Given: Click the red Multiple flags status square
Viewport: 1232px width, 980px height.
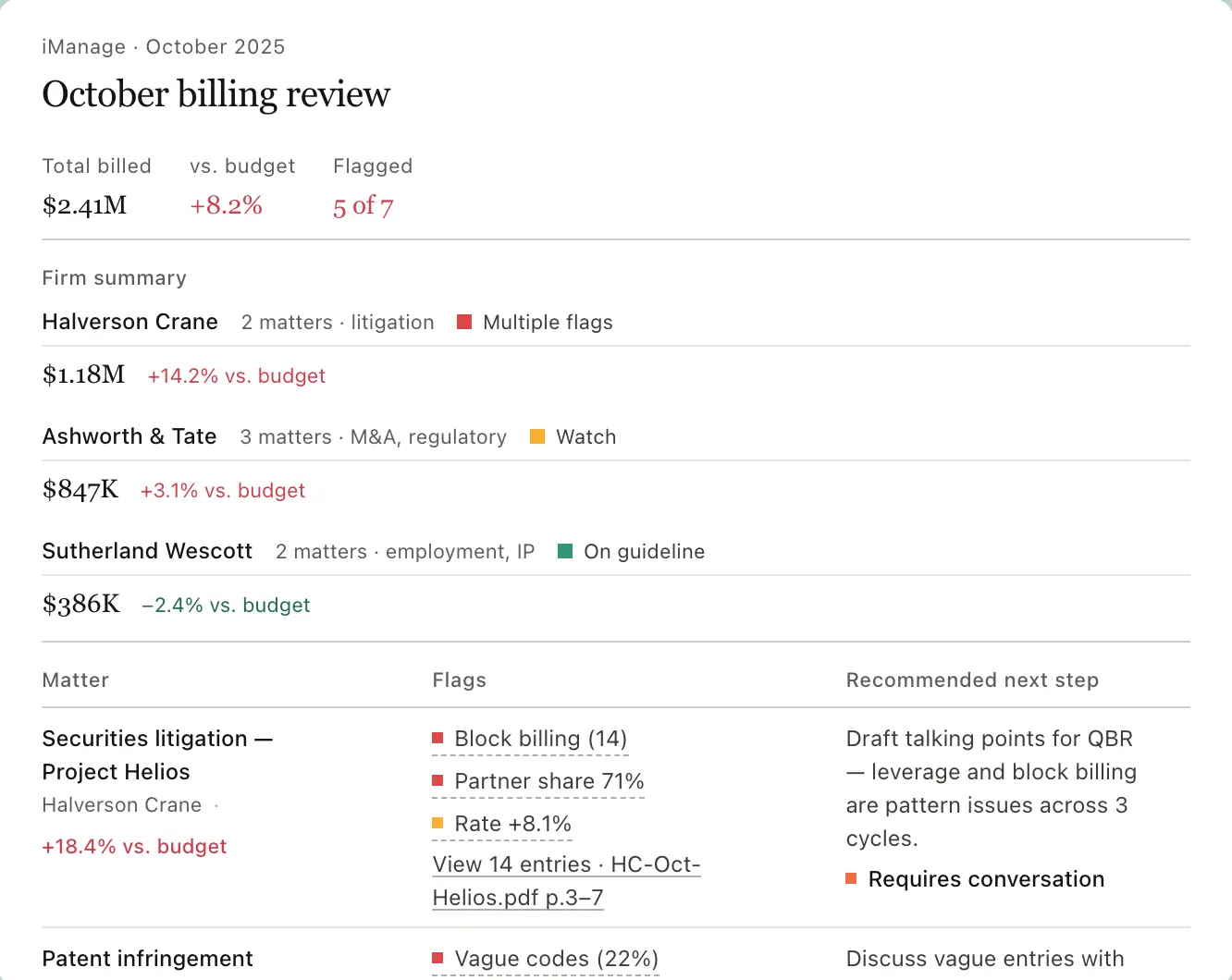Looking at the screenshot, I should point(464,322).
